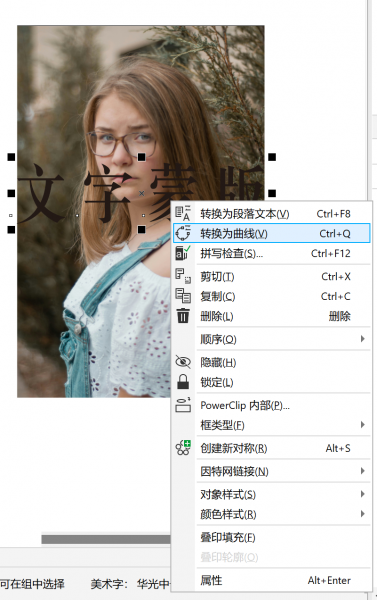Click the bottom-center selection handle of text
The width and height of the screenshot is (377, 600).
point(142,229)
